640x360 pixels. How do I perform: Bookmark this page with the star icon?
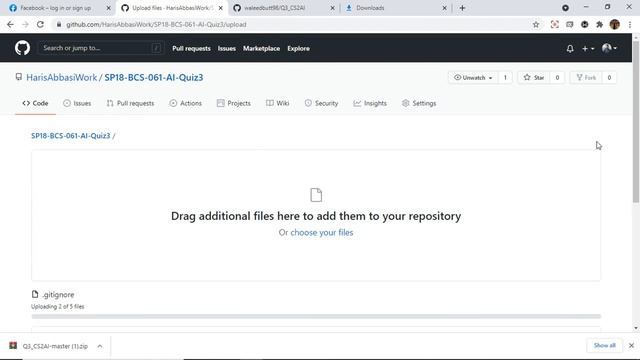[x=536, y=24]
